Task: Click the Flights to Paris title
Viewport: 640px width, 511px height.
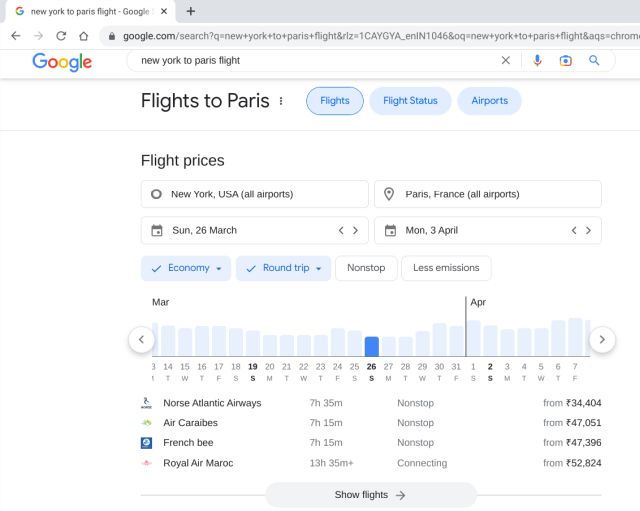Action: 205,101
